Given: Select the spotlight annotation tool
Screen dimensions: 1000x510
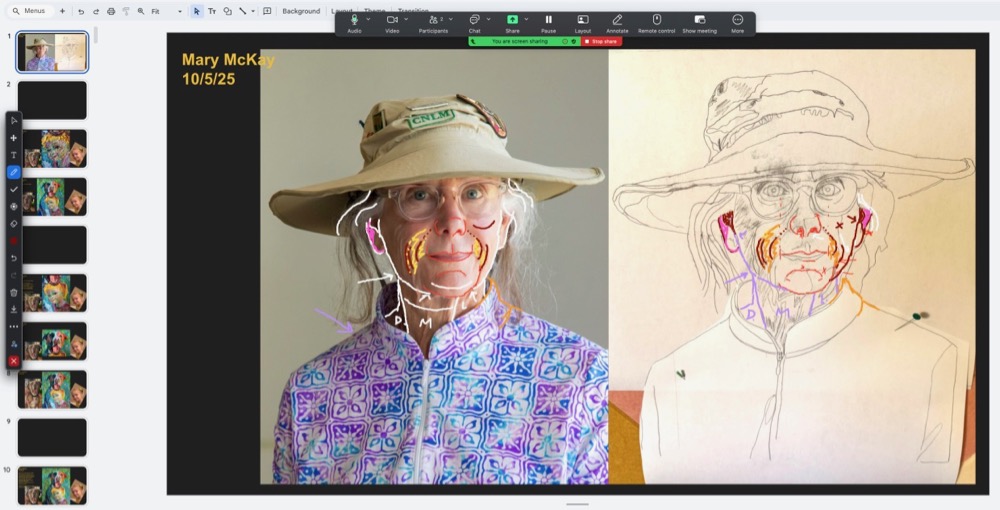Looking at the screenshot, I should [x=13, y=207].
